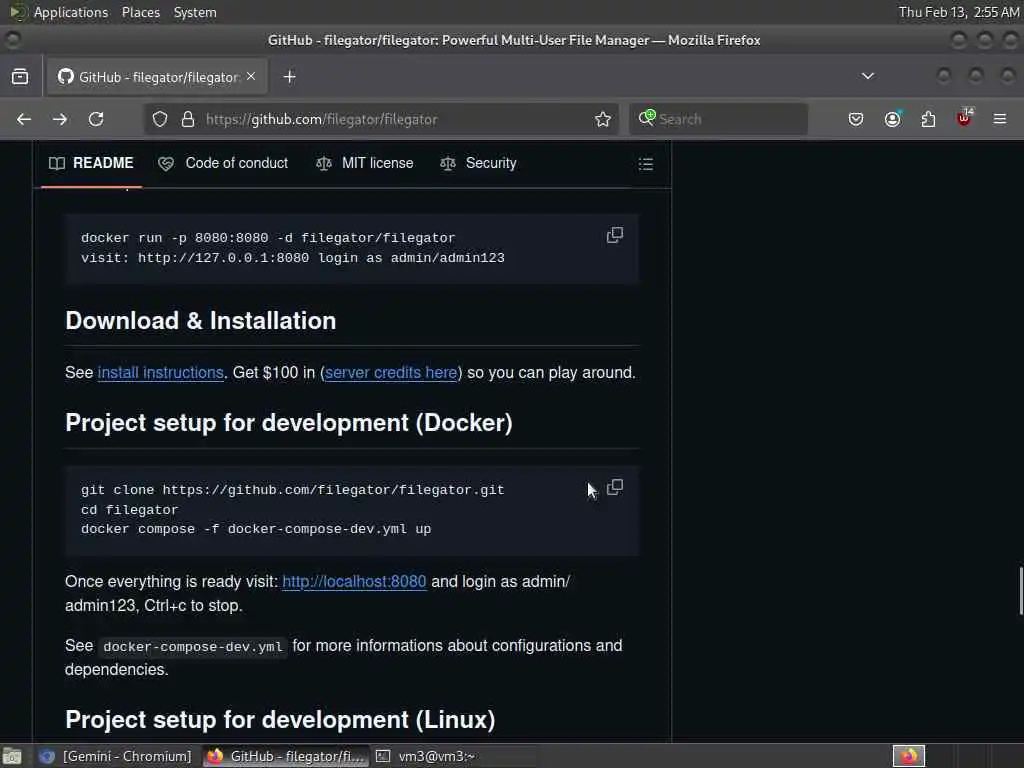1024x768 pixels.
Task: Click the Download & Installation heading
Action: coord(200,321)
